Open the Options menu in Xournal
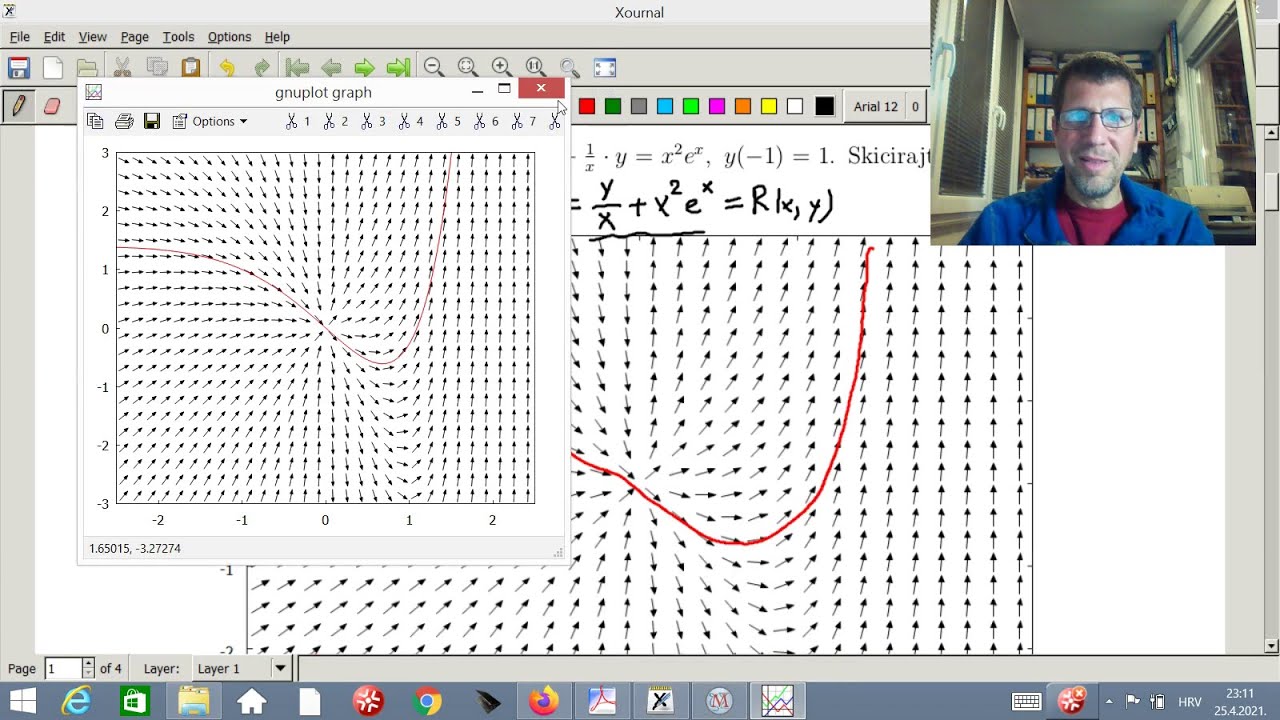Screen dimensions: 1280x720 pos(229,36)
